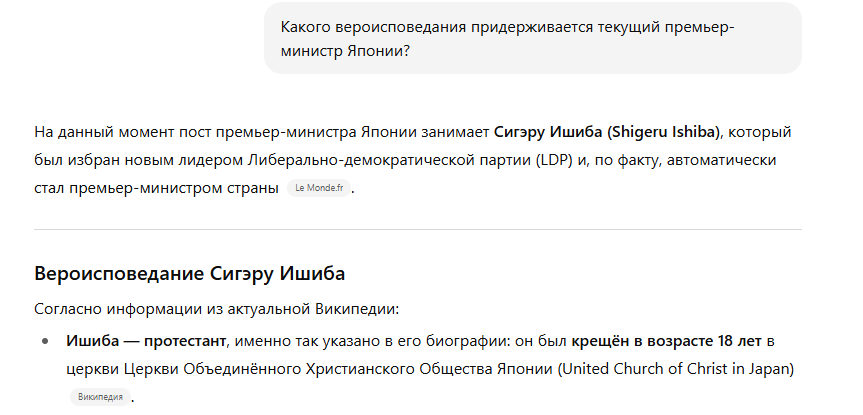Click the text United Church of Christ in Japan

[676, 369]
